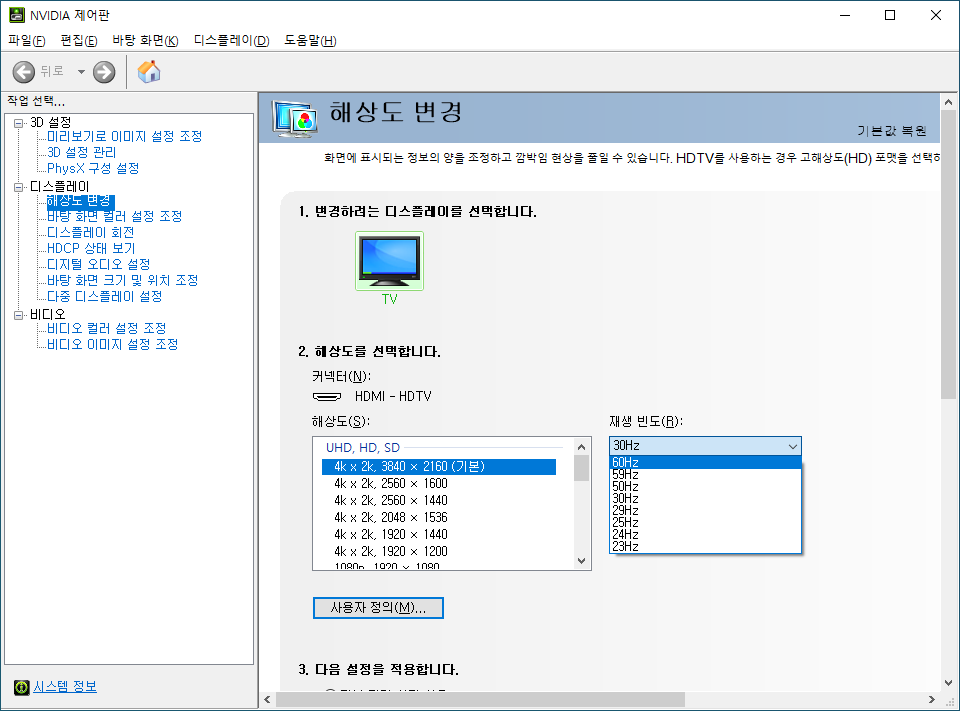Select 24Hz refresh rate
Image resolution: width=960 pixels, height=711 pixels.
(x=705, y=535)
